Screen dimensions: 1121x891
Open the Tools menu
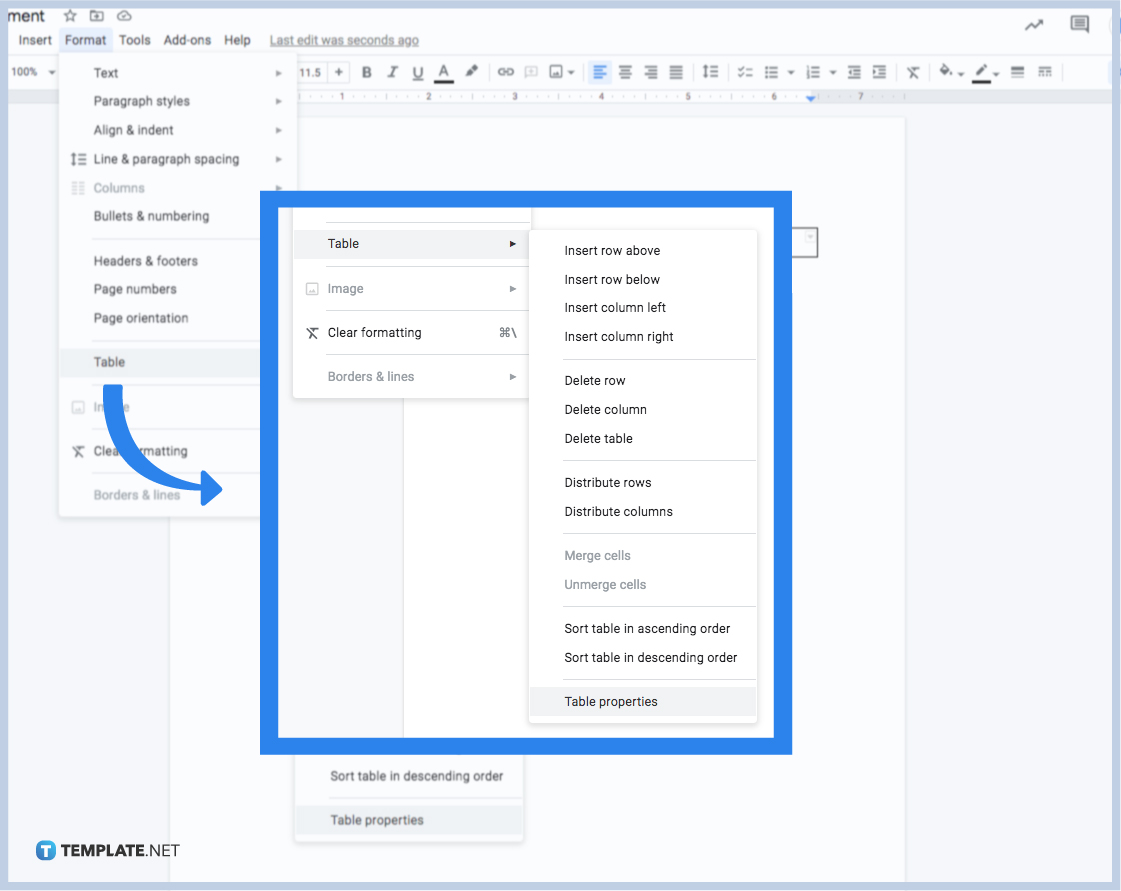(x=134, y=40)
